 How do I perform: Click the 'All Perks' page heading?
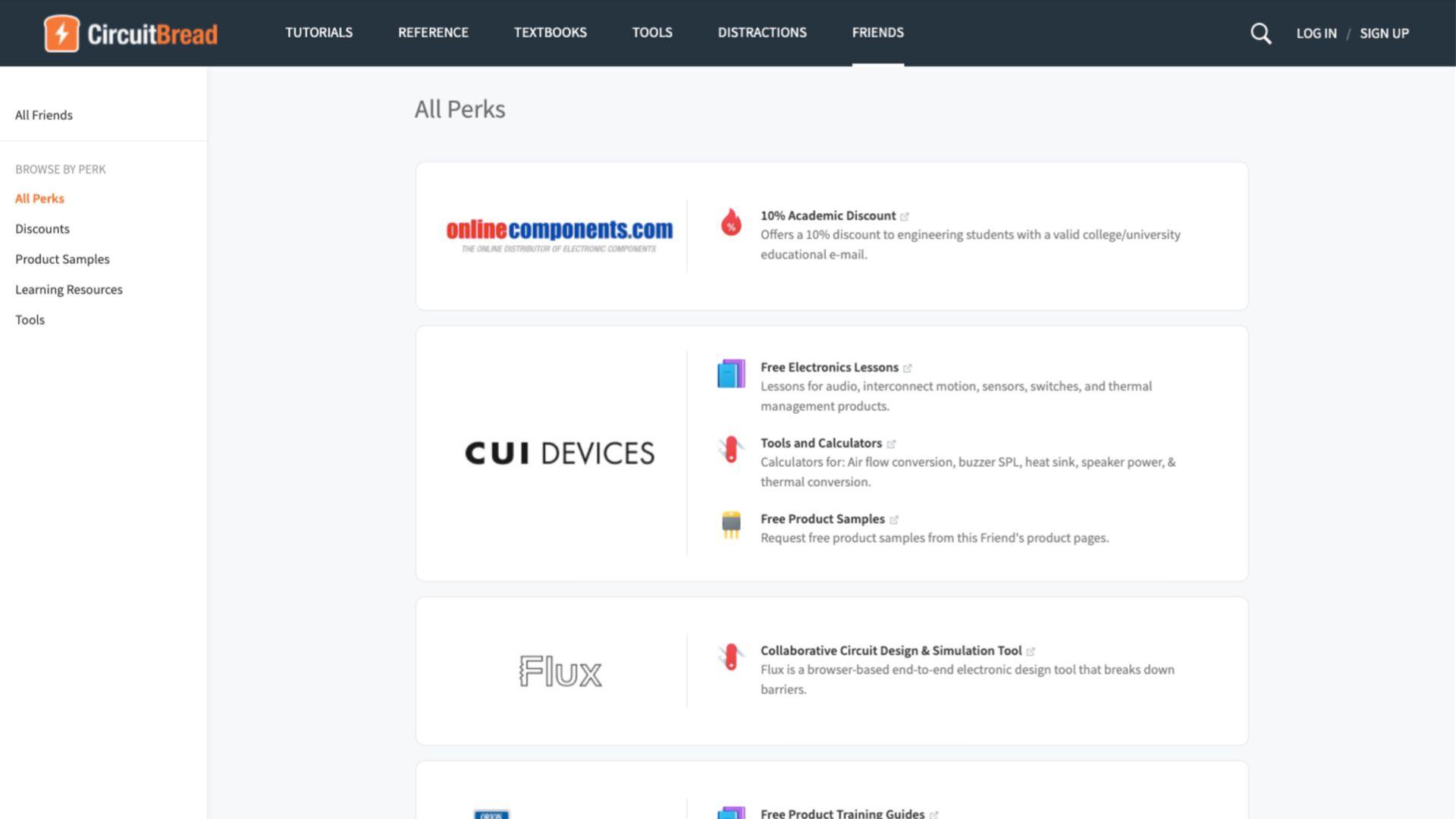[x=460, y=109]
